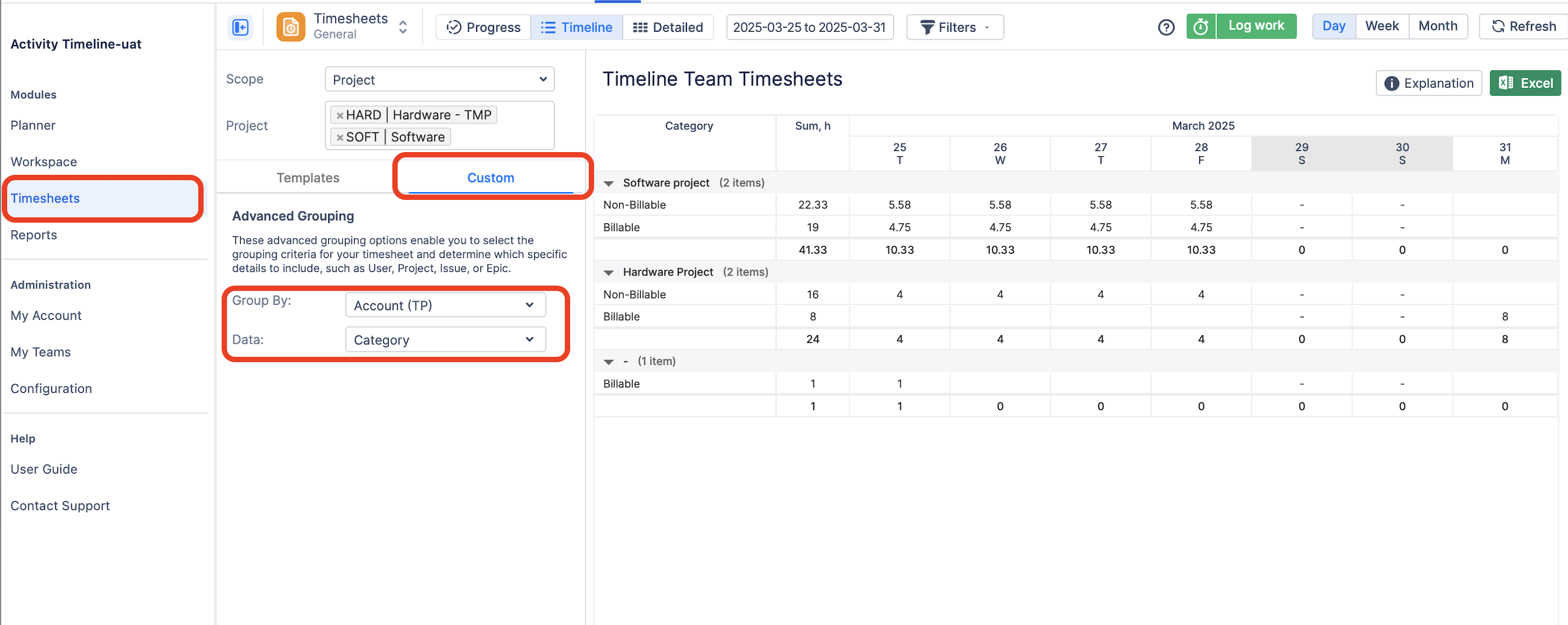Image resolution: width=1568 pixels, height=625 pixels.
Task: Open the Filters menu
Action: [x=955, y=28]
